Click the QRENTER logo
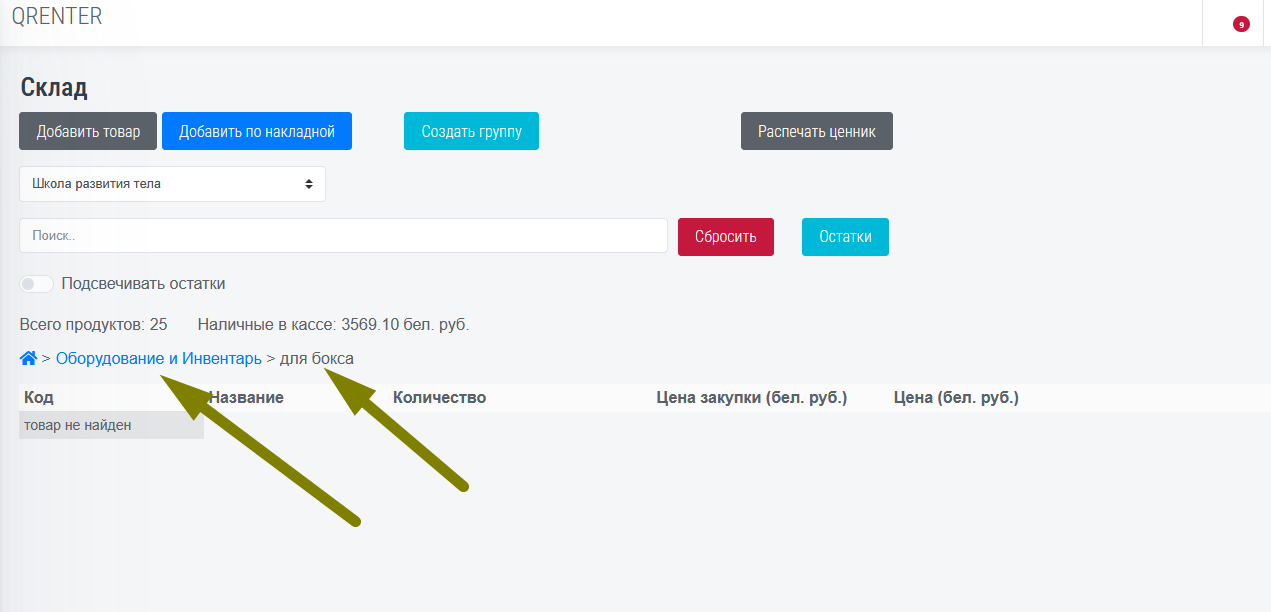 pos(57,17)
